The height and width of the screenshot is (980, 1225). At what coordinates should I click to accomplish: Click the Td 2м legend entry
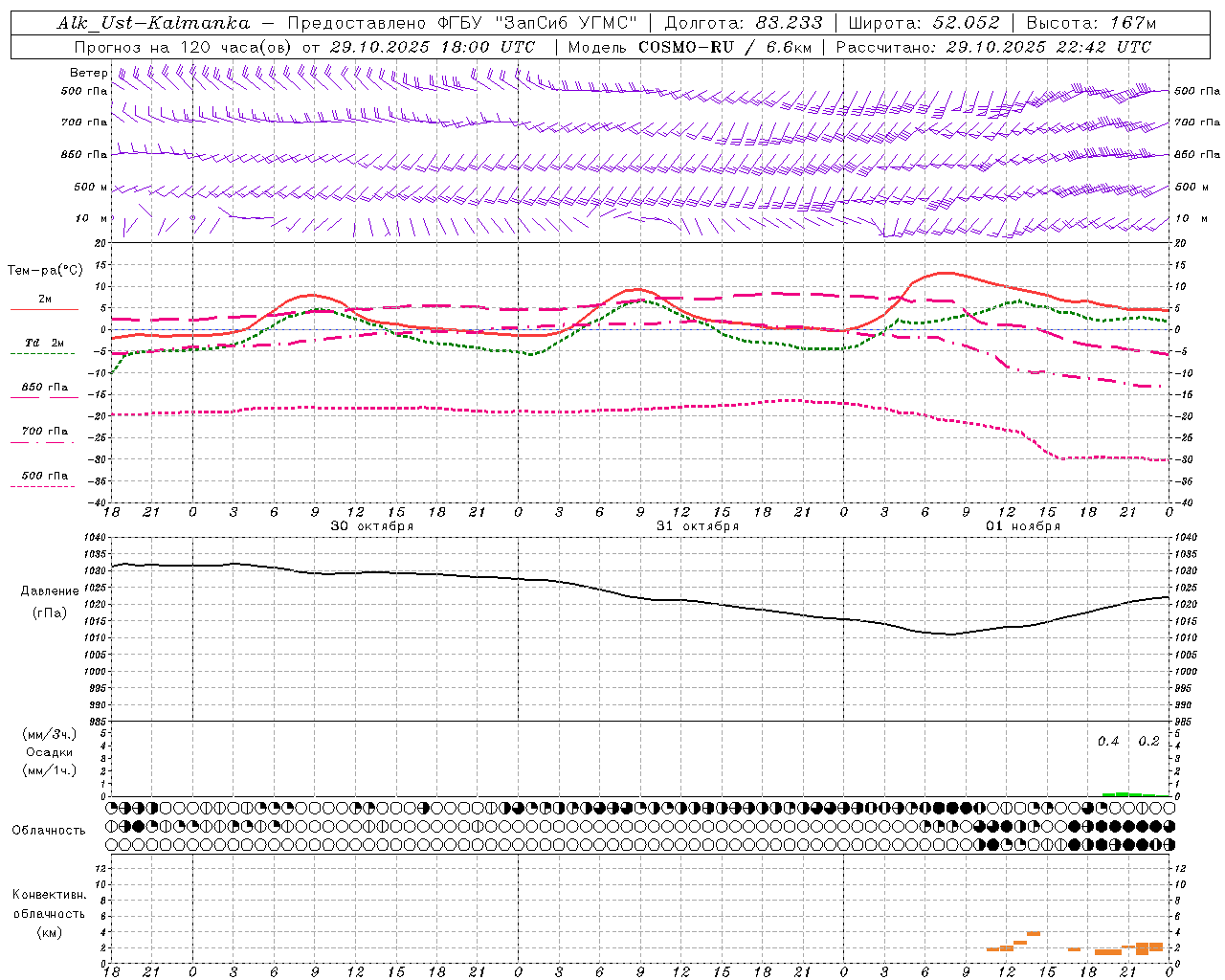click(44, 343)
